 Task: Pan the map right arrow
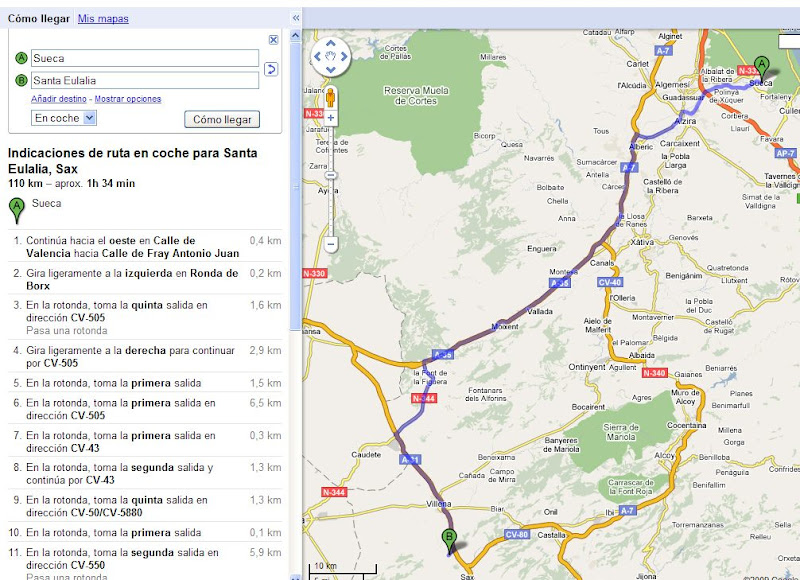pyautogui.click(x=344, y=57)
